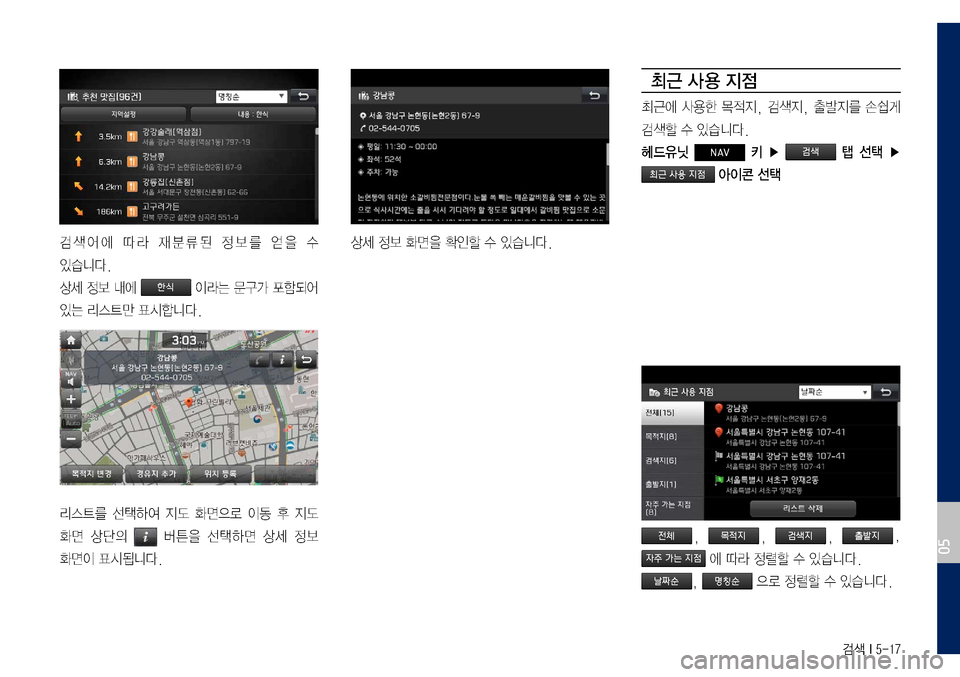
Task: Select the 검색지(6) tab
Action: click(x=672, y=460)
